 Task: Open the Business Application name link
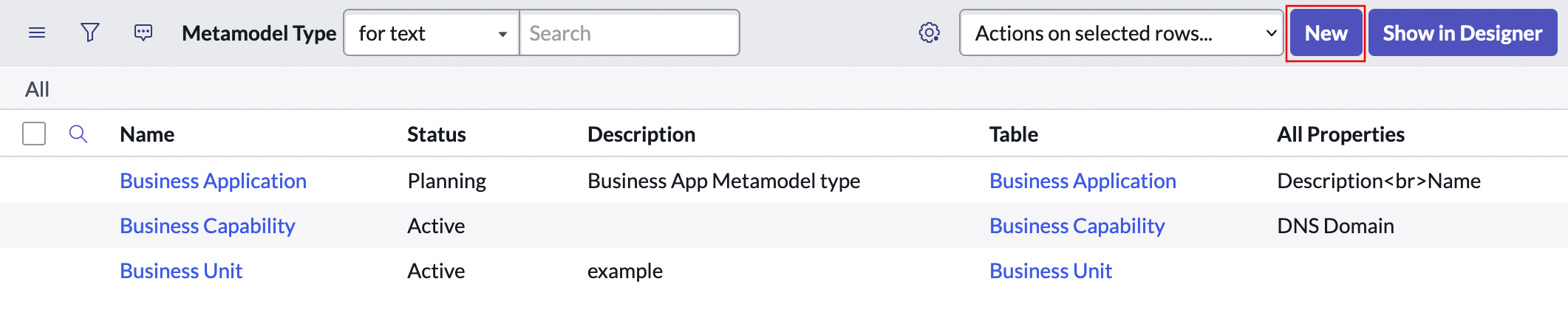213,181
